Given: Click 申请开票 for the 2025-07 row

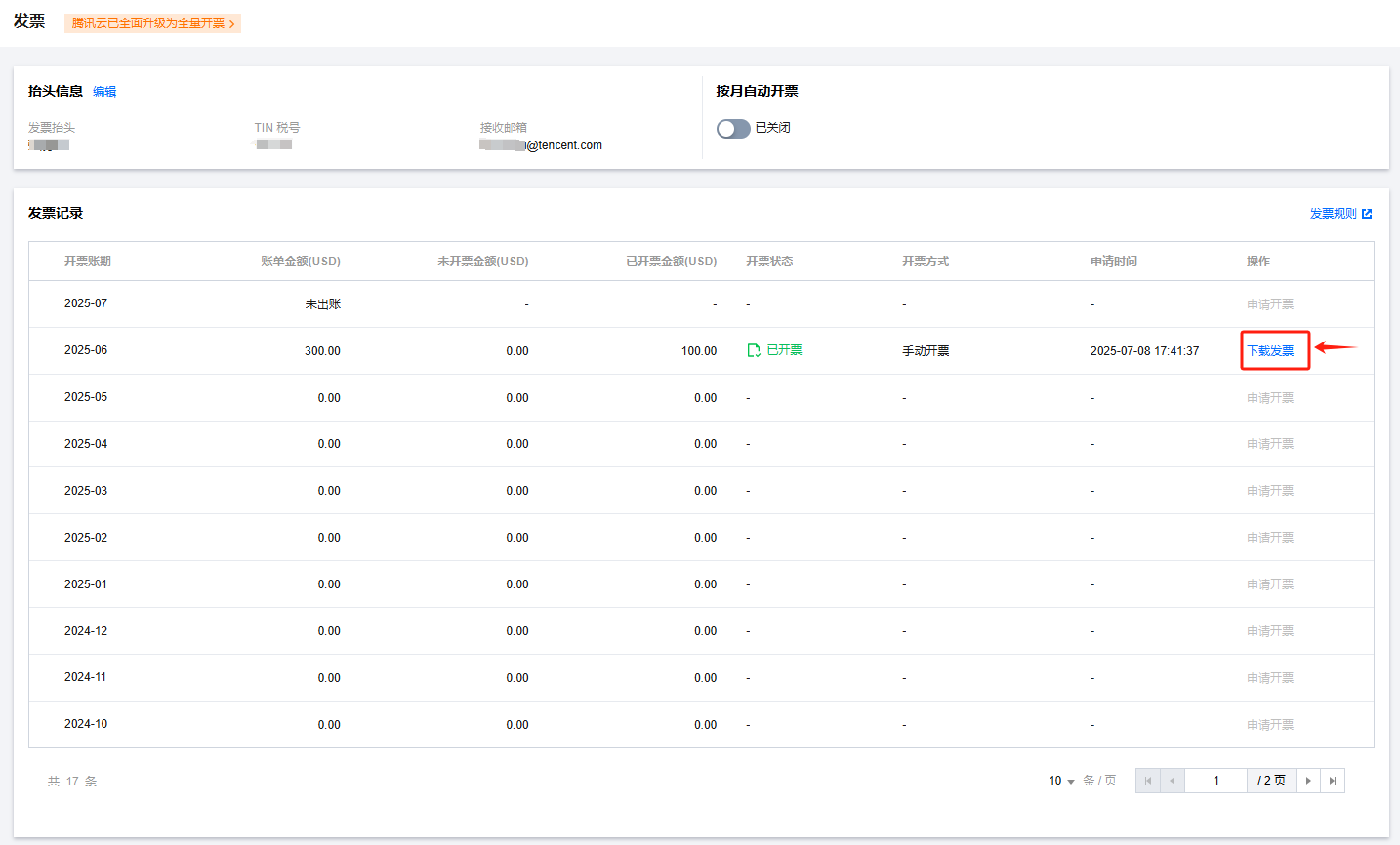Looking at the screenshot, I should click(1269, 304).
